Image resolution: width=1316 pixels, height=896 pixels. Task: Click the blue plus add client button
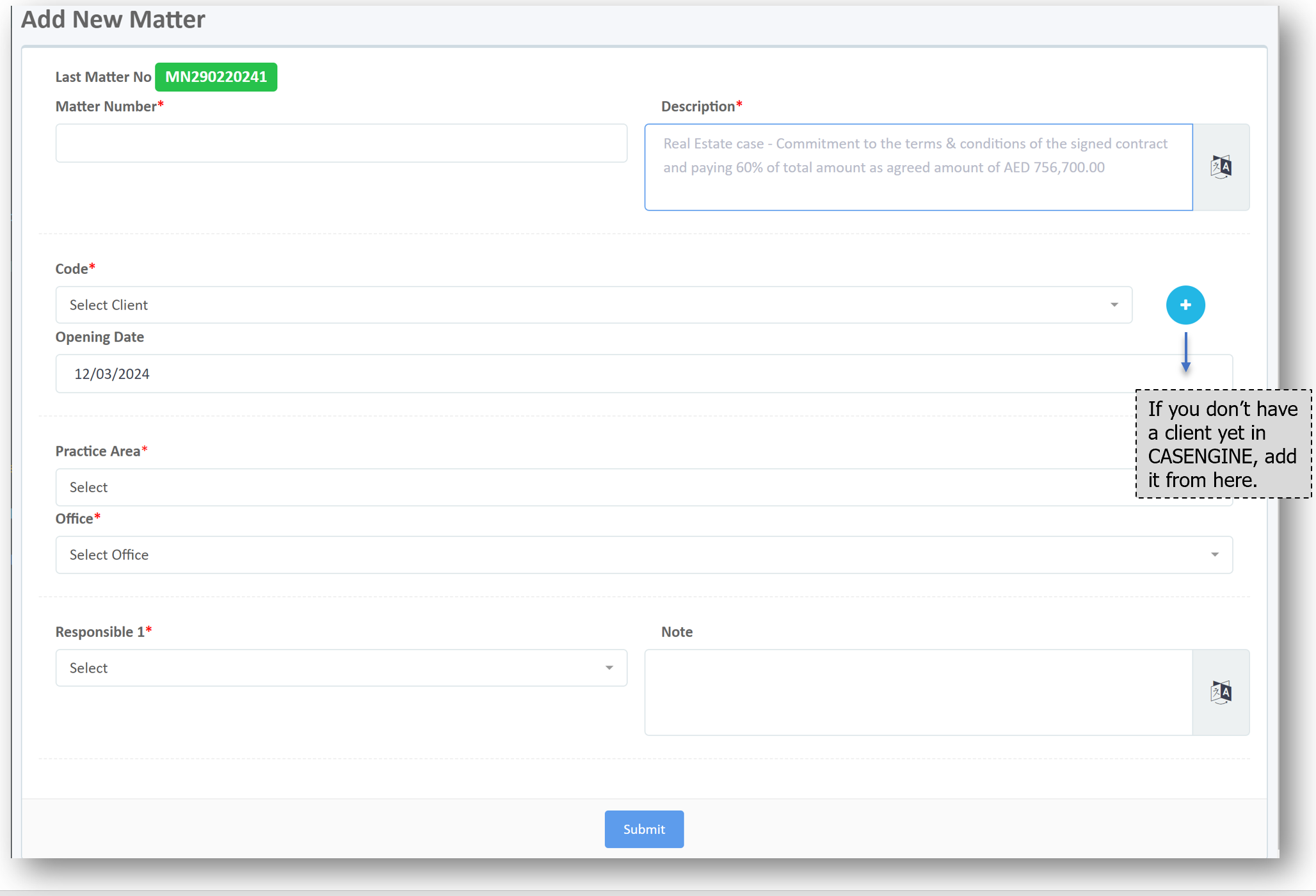[1185, 305]
